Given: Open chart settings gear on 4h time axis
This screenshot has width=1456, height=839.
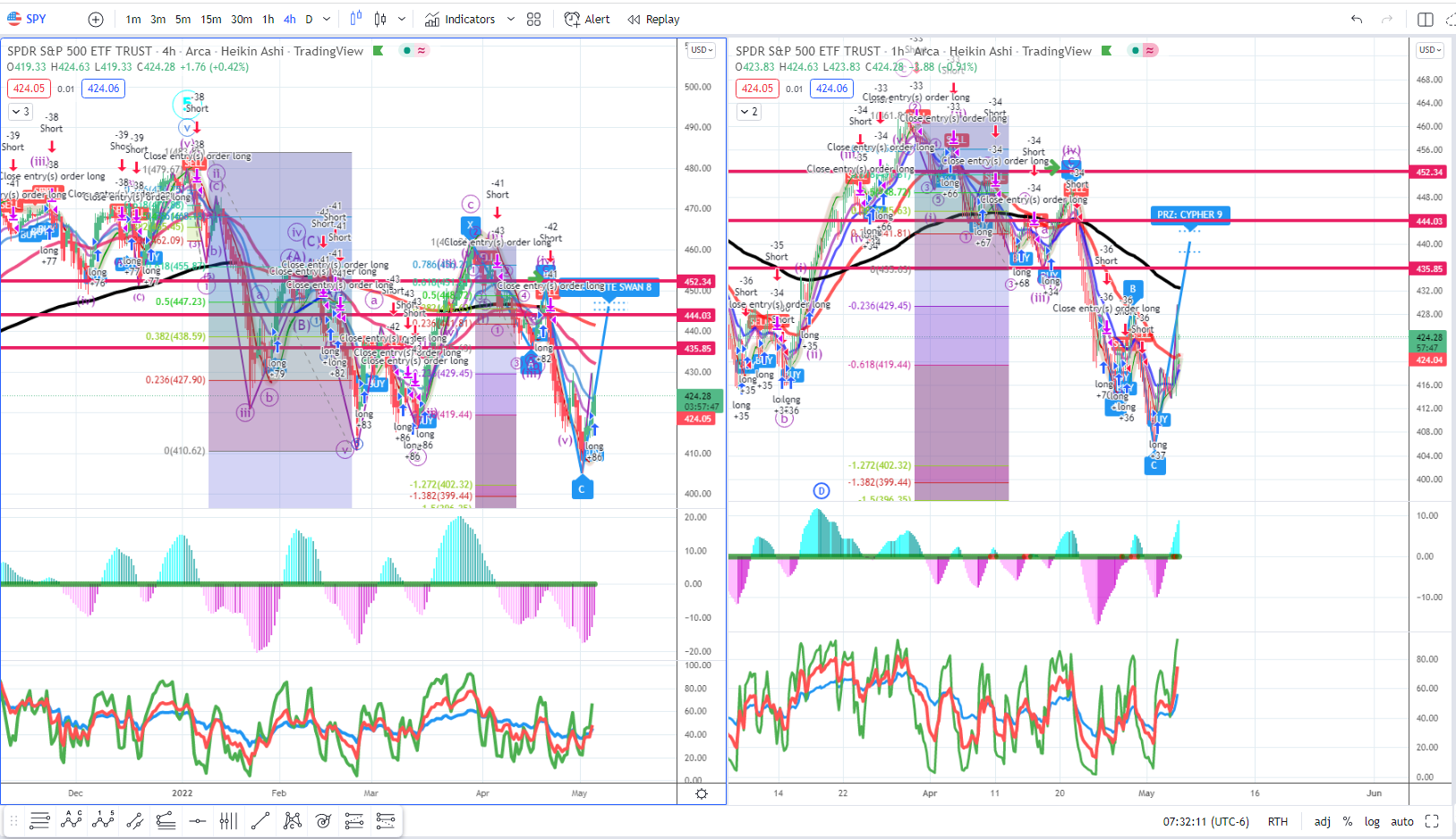Looking at the screenshot, I should click(x=702, y=794).
